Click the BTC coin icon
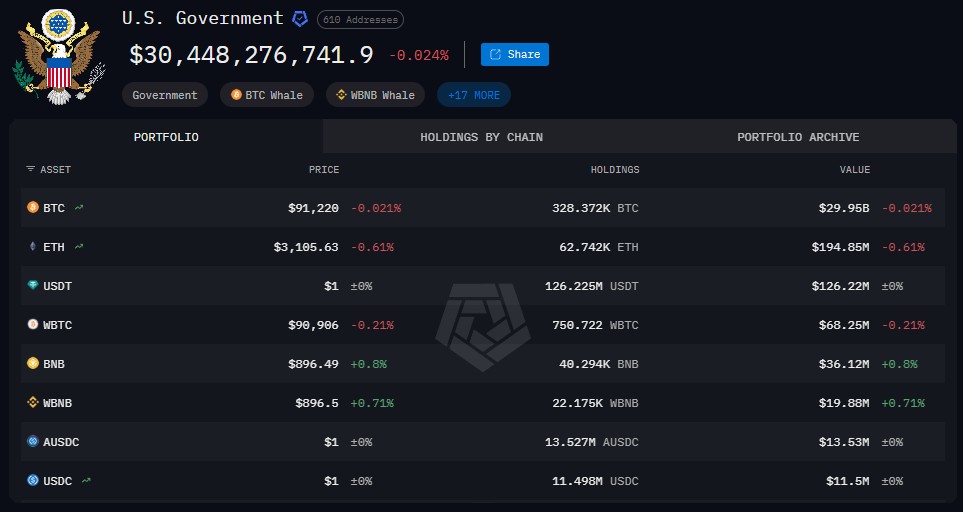Screen dimensions: 963x512 coord(33,208)
